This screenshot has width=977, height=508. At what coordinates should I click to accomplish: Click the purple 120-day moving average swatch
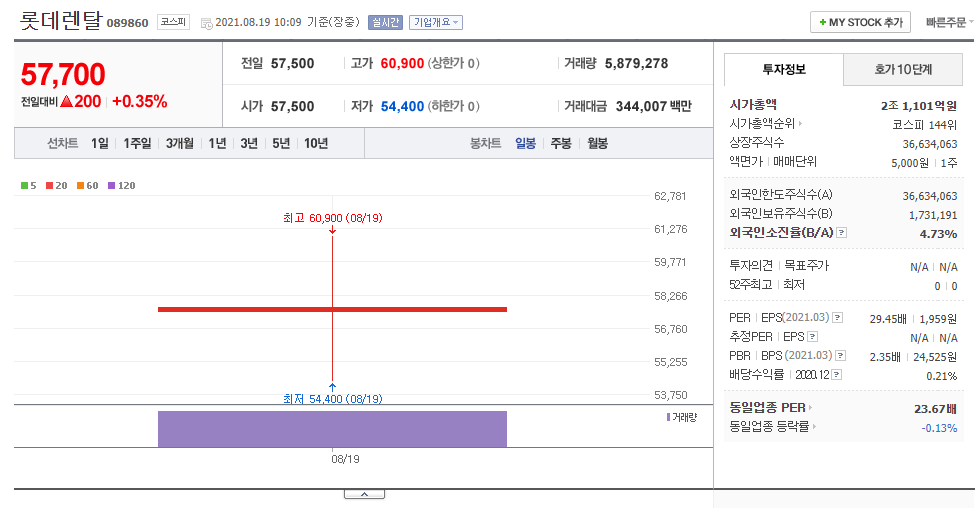(112, 186)
